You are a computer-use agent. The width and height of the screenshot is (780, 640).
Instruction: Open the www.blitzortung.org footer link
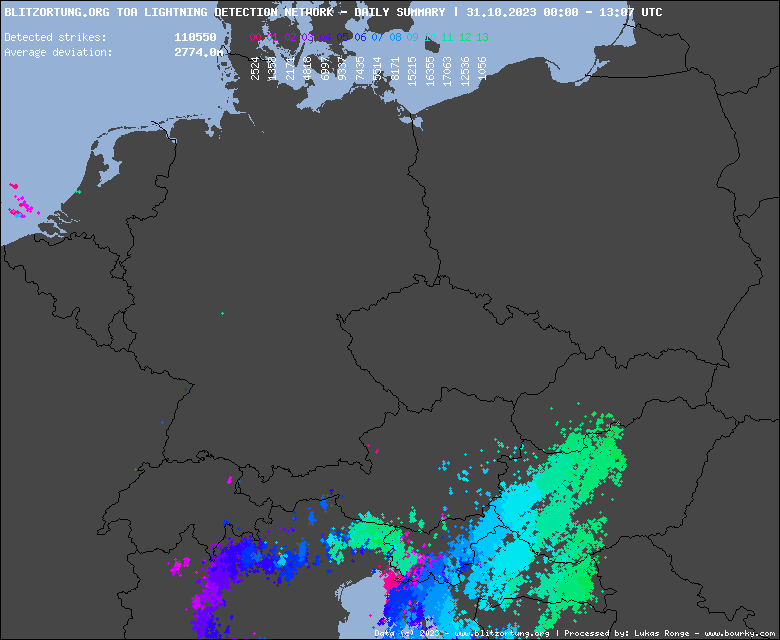pyautogui.click(x=502, y=633)
